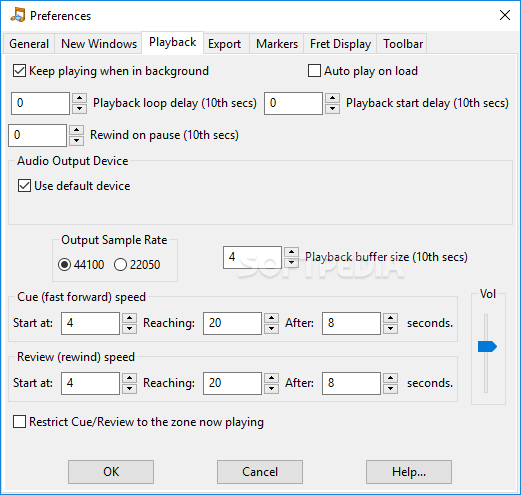Increase Review speed Start at value
Image resolution: width=521 pixels, height=495 pixels.
tap(129, 378)
